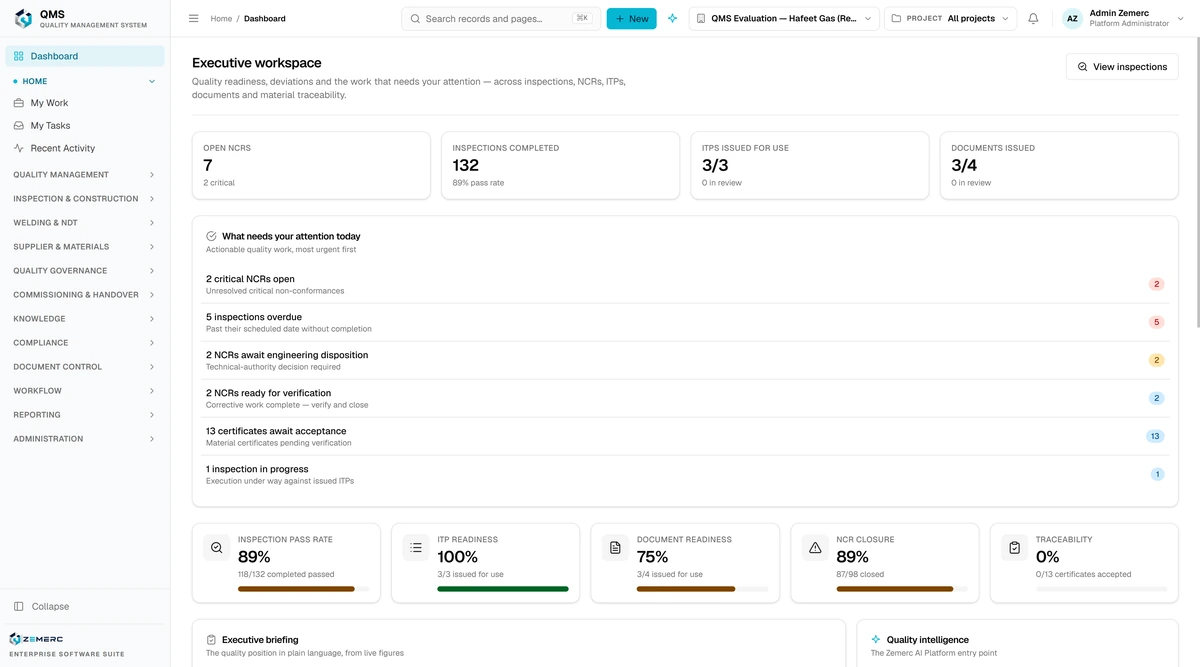
Task: Click the ITP Readiness list icon
Action: pos(416,548)
